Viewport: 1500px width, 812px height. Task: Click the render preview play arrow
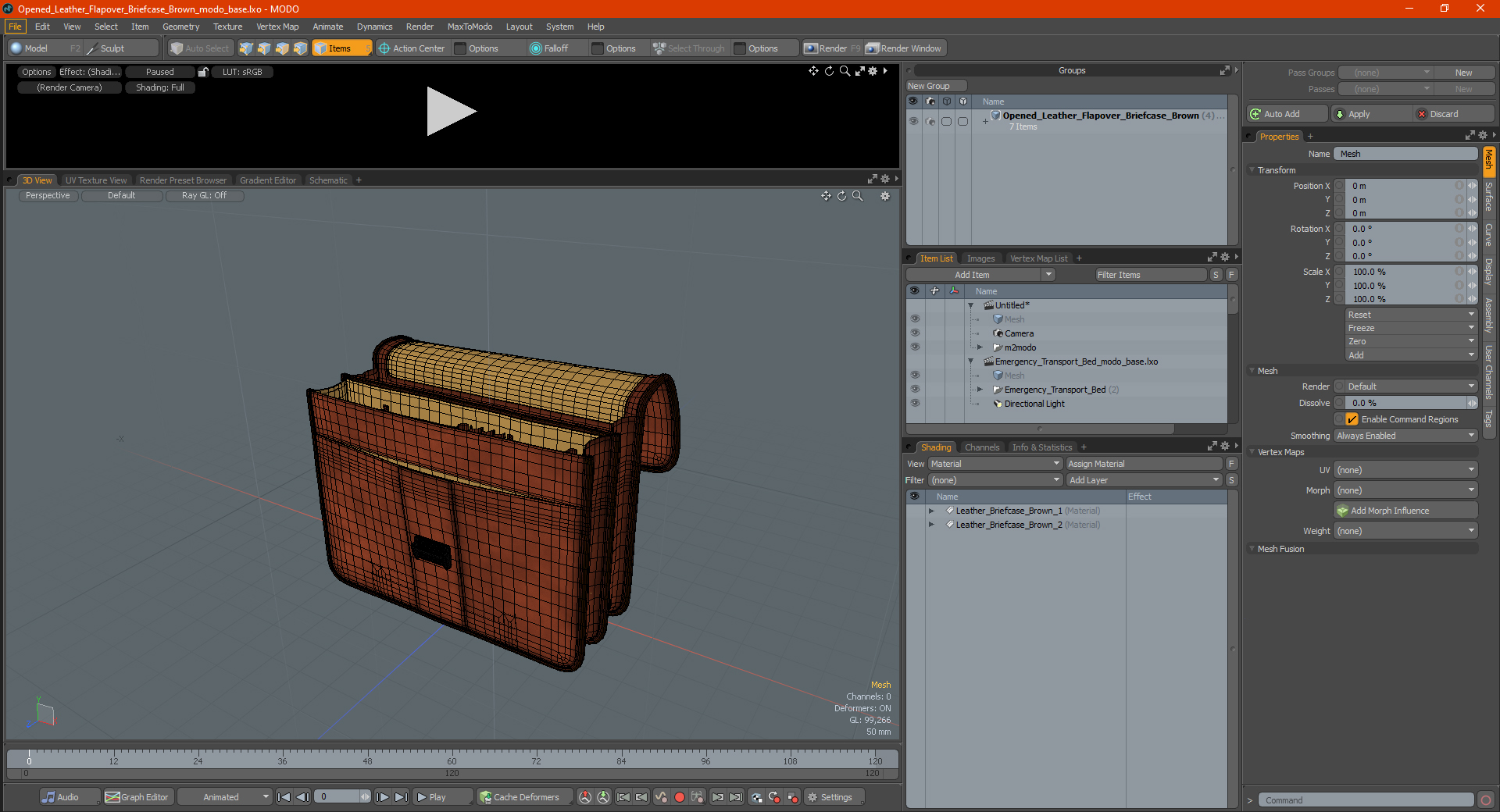(451, 112)
